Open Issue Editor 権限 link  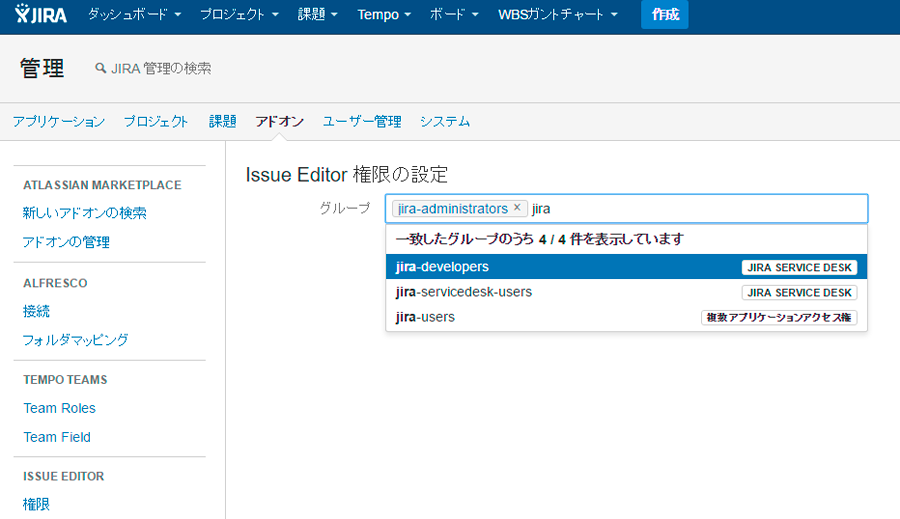[x=36, y=504]
